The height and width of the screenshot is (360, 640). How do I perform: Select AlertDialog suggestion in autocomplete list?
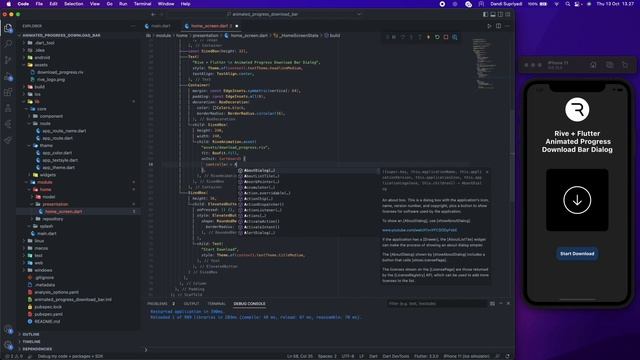click(x=259, y=233)
